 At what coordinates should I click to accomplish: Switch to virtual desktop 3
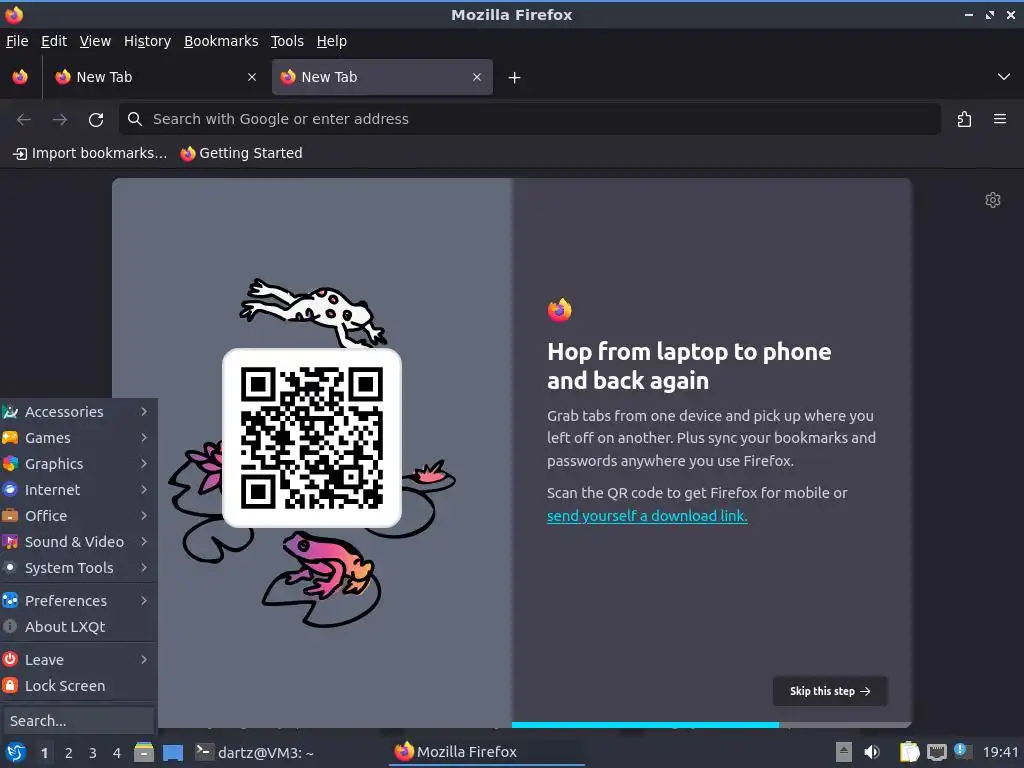point(93,753)
